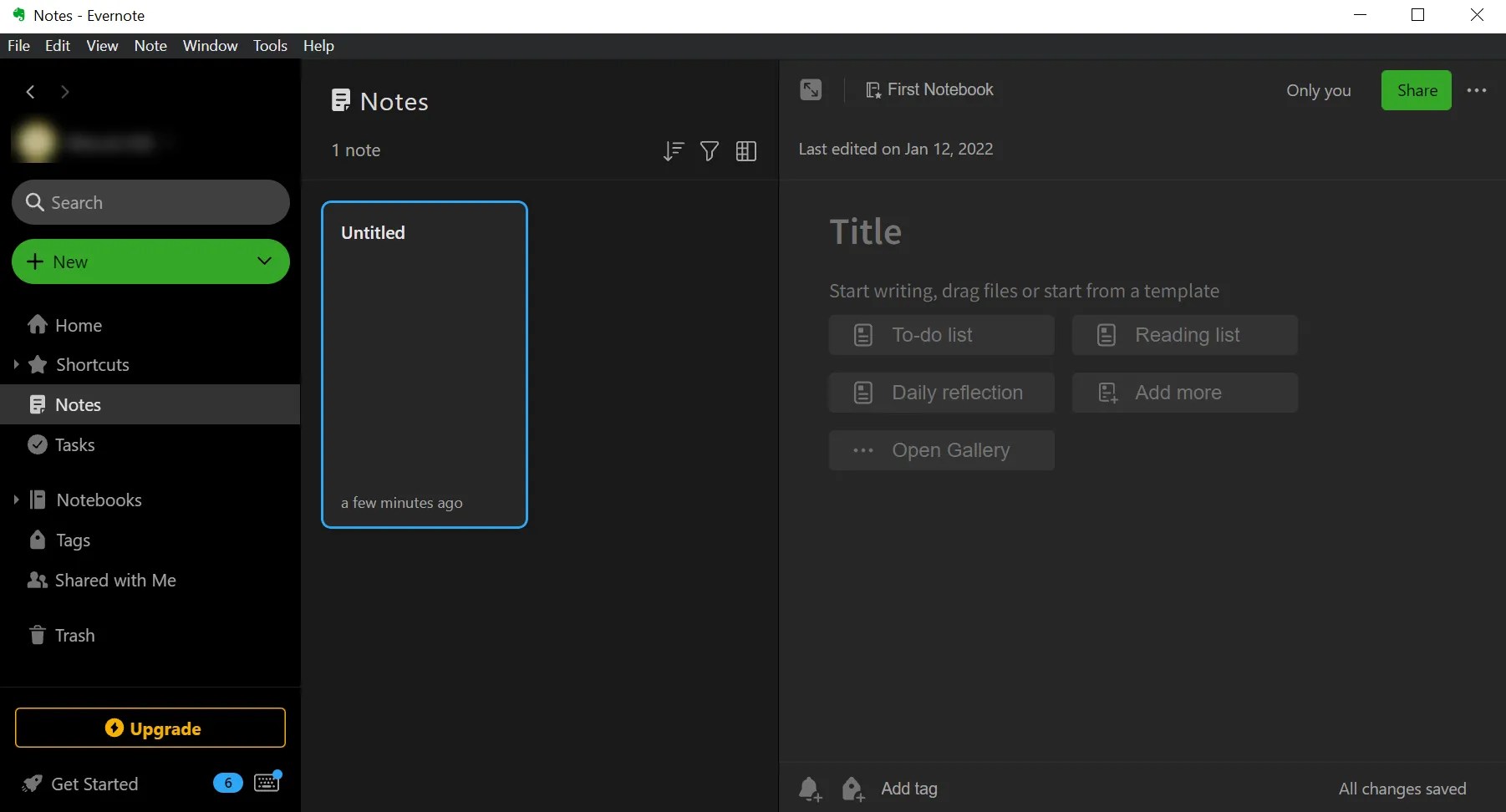Open Gallery of templates
This screenshot has height=812, width=1506.
click(x=941, y=450)
